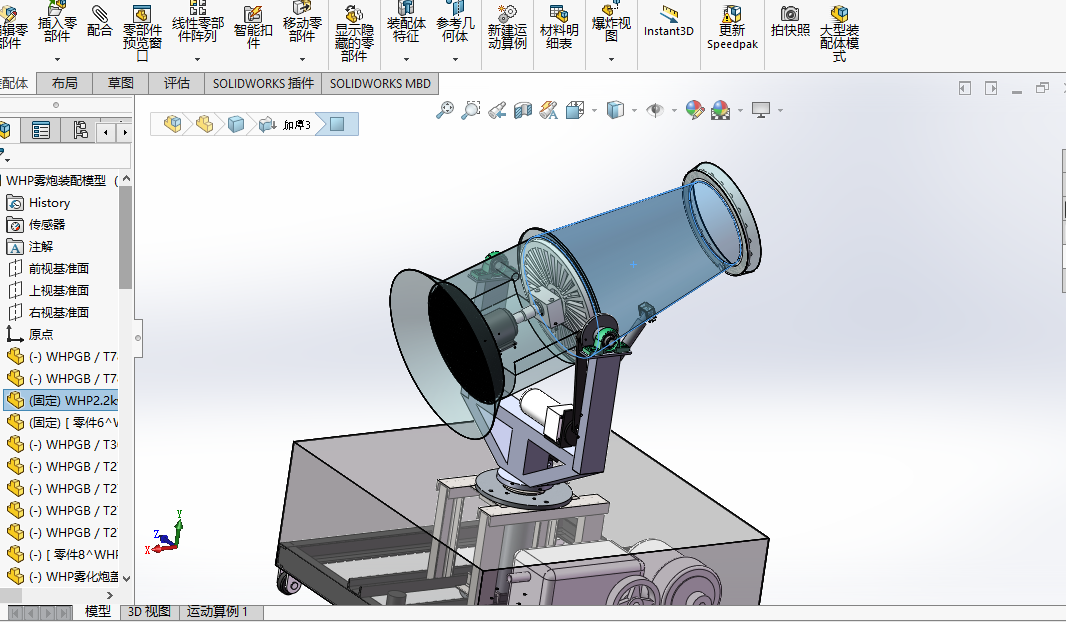This screenshot has height=622, width=1066.
Task: Switch to 布局 tab
Action: (65, 83)
